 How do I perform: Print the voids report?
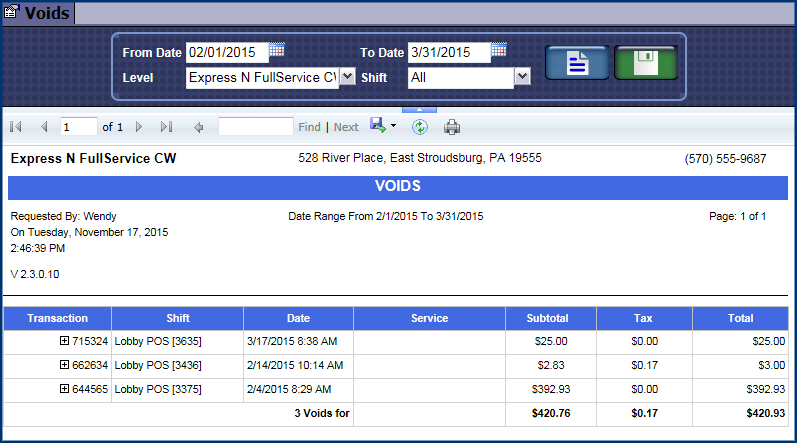(x=452, y=127)
